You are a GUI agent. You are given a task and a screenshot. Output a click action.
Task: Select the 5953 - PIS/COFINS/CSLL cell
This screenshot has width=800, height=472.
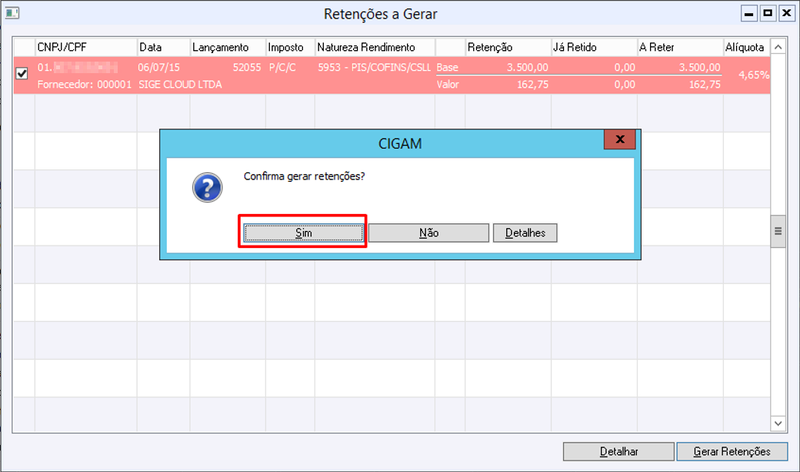point(374,67)
